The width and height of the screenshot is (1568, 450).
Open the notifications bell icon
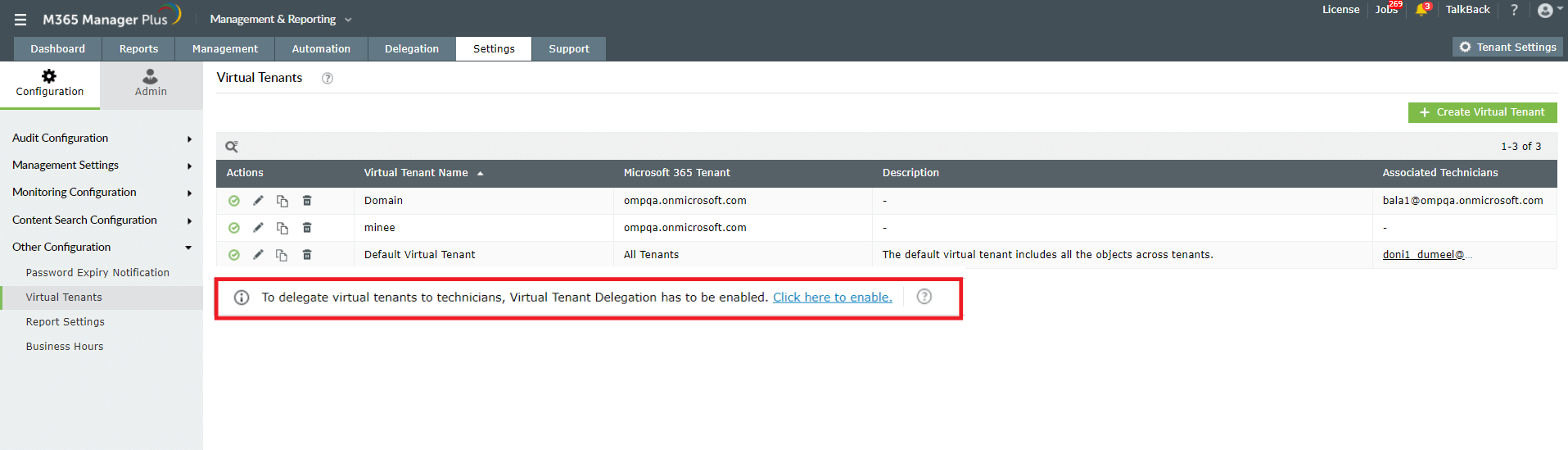(x=1421, y=10)
